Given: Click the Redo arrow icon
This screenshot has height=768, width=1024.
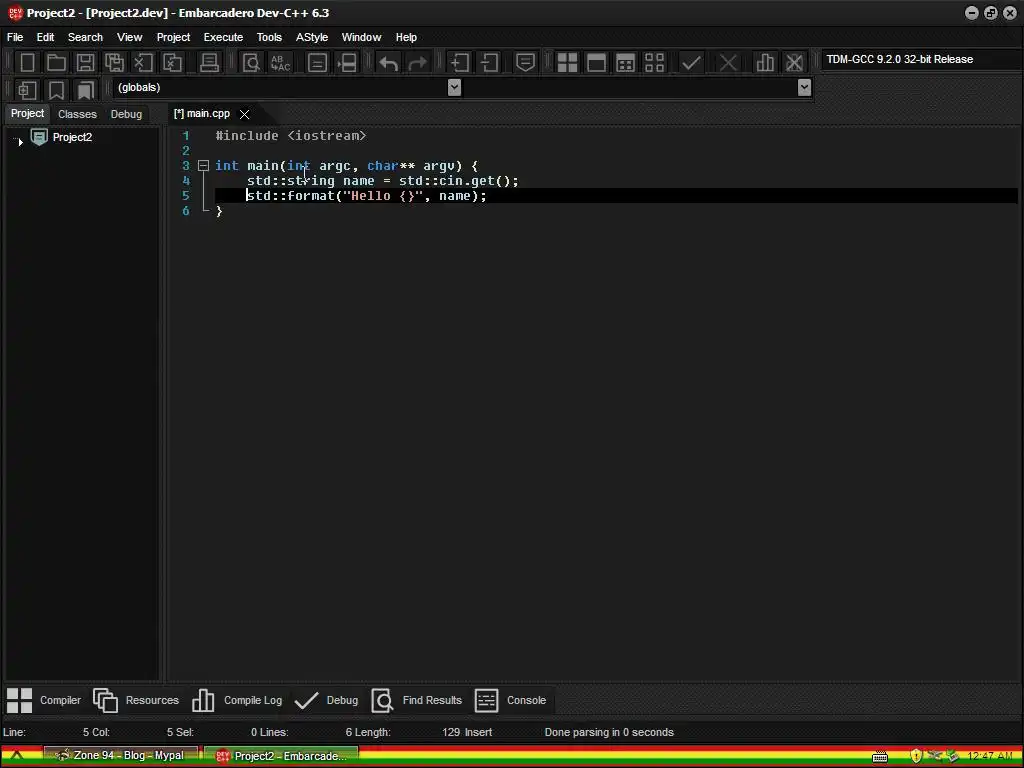Looking at the screenshot, I should coord(417,63).
